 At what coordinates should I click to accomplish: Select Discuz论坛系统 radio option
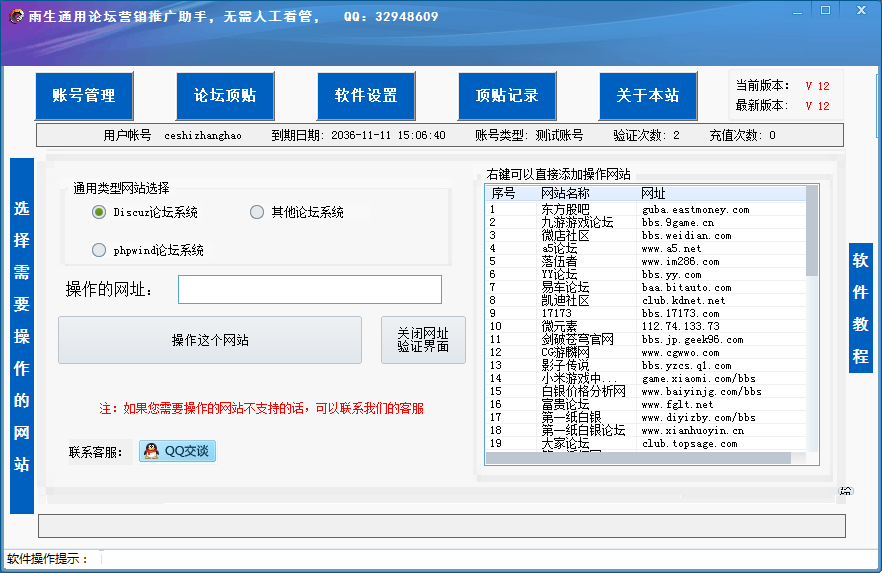click(99, 212)
